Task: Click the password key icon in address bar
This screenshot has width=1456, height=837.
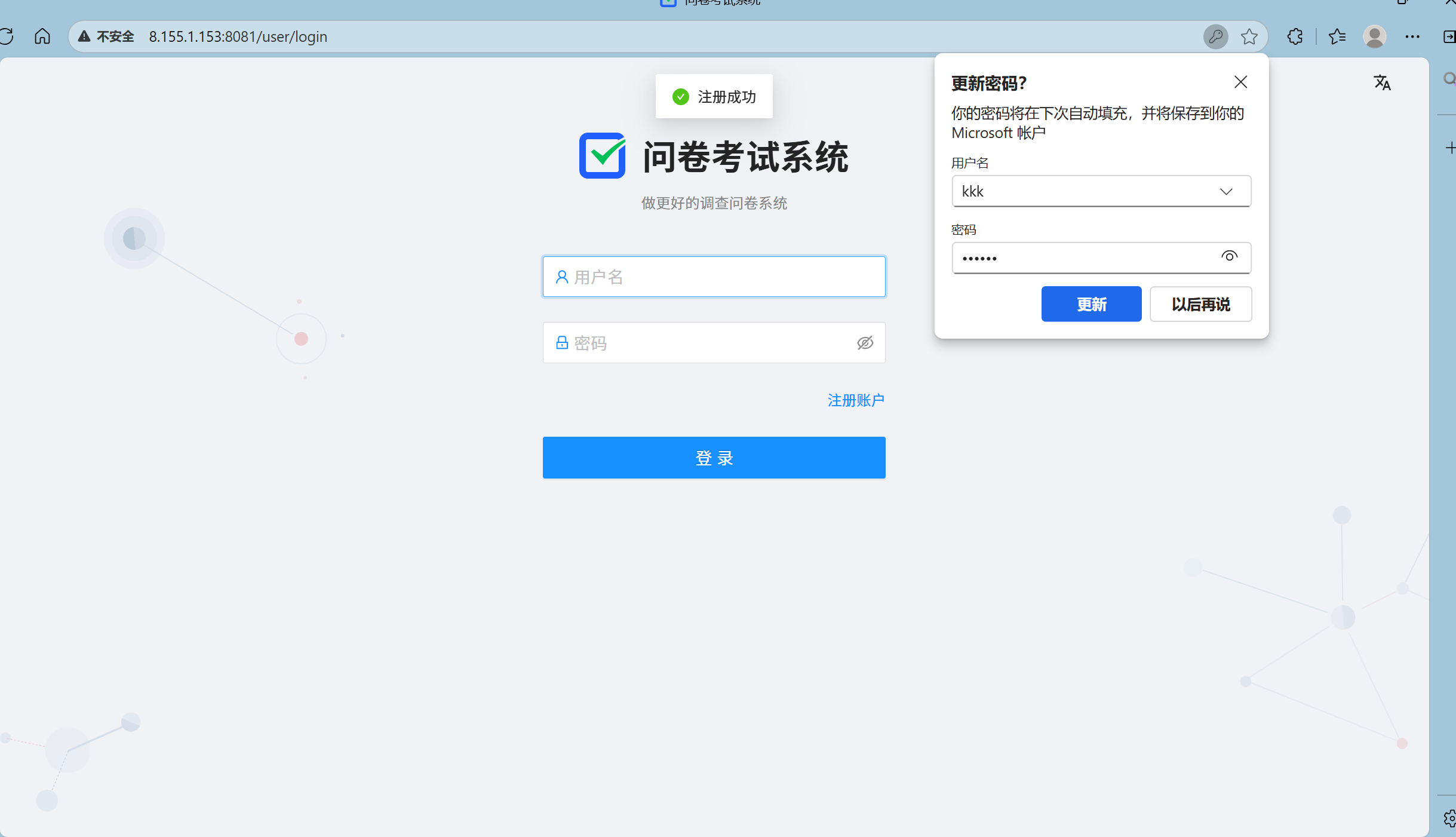Action: coord(1215,36)
